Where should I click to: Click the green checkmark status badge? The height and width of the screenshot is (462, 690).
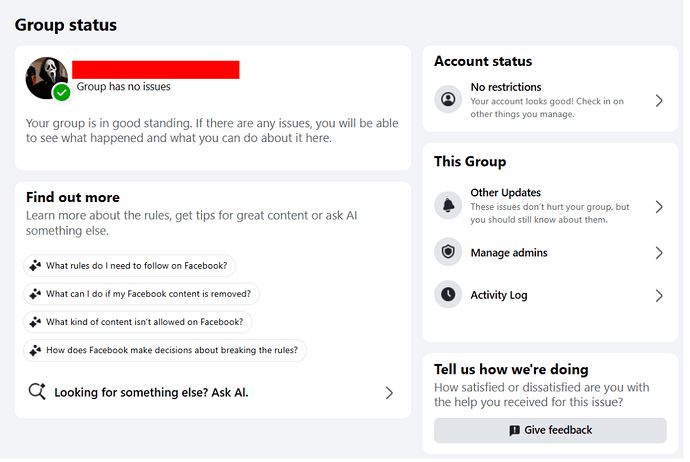click(62, 93)
